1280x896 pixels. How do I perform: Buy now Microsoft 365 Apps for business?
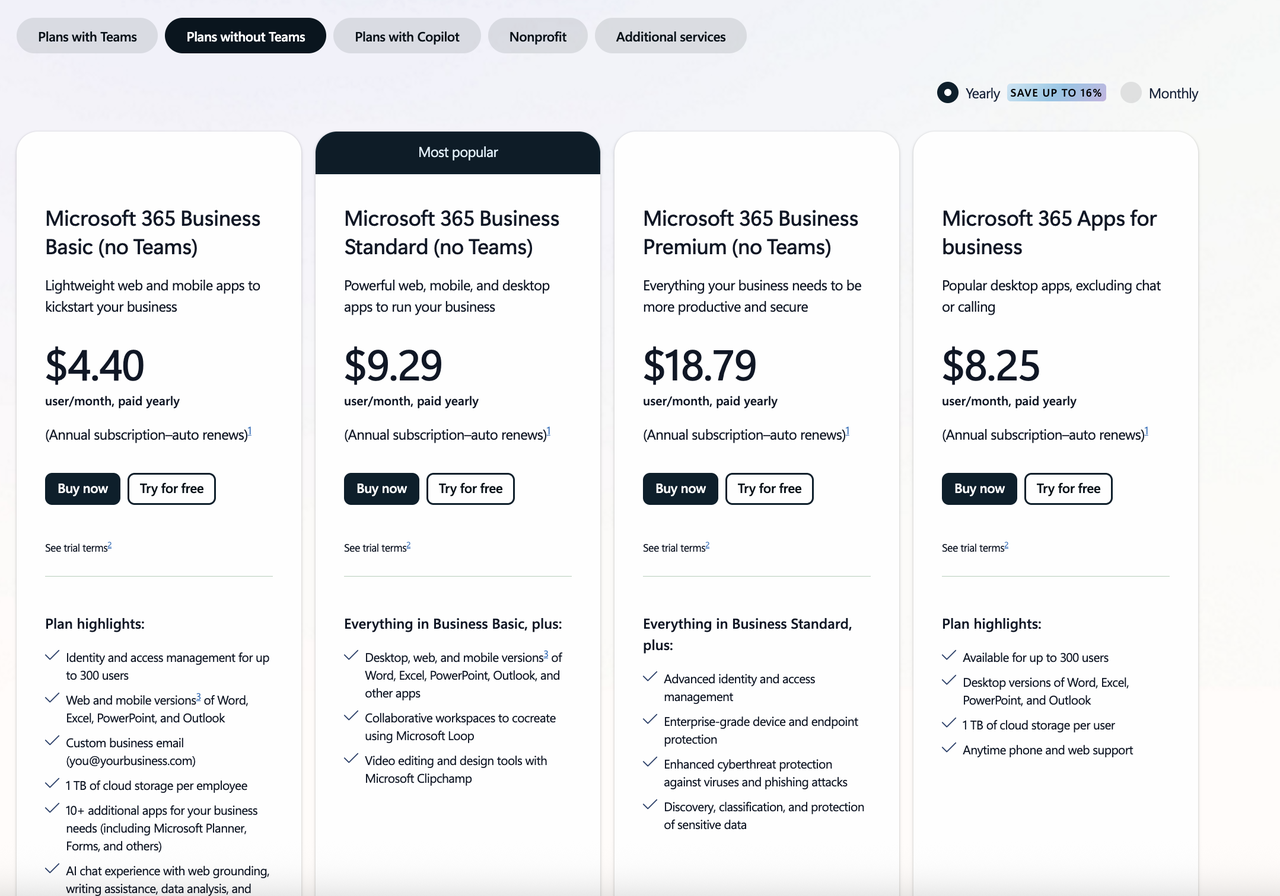979,489
